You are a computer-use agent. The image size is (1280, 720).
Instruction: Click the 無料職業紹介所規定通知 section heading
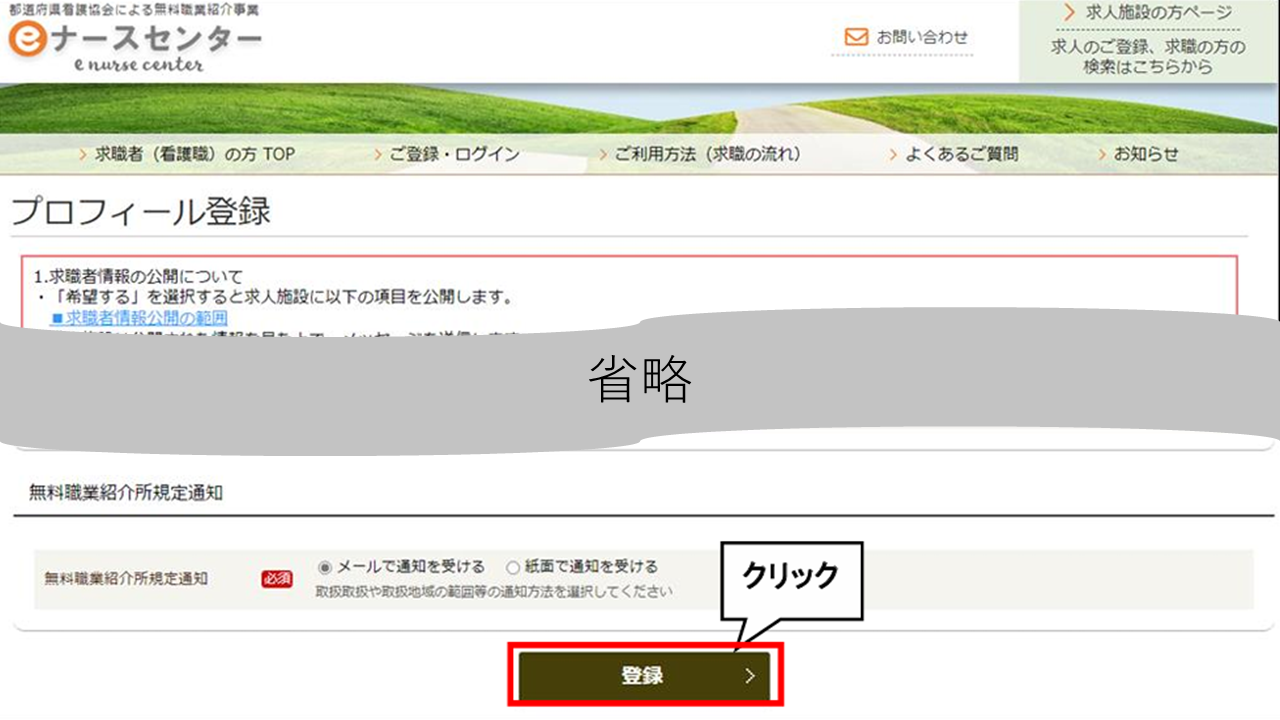(126, 492)
